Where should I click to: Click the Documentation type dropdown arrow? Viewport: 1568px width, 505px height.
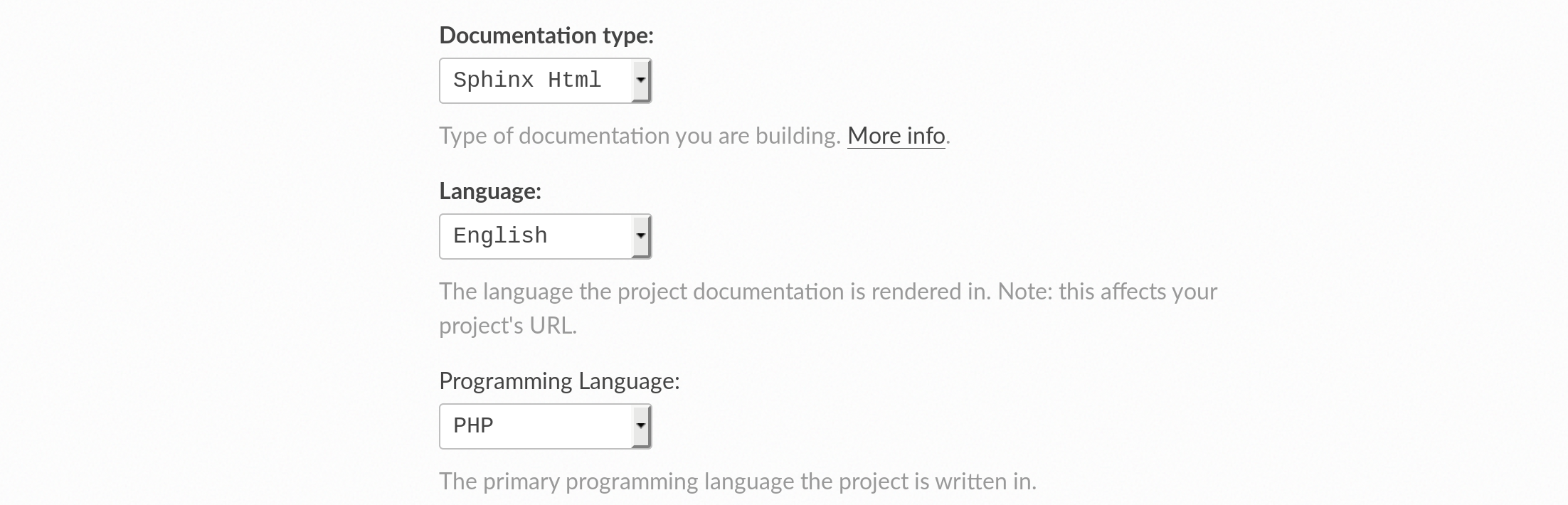[x=641, y=80]
